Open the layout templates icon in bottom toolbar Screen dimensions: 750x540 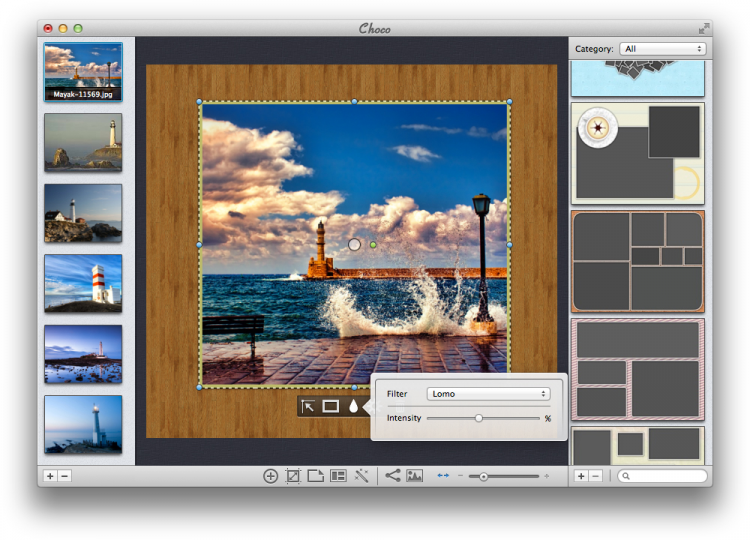(x=338, y=476)
